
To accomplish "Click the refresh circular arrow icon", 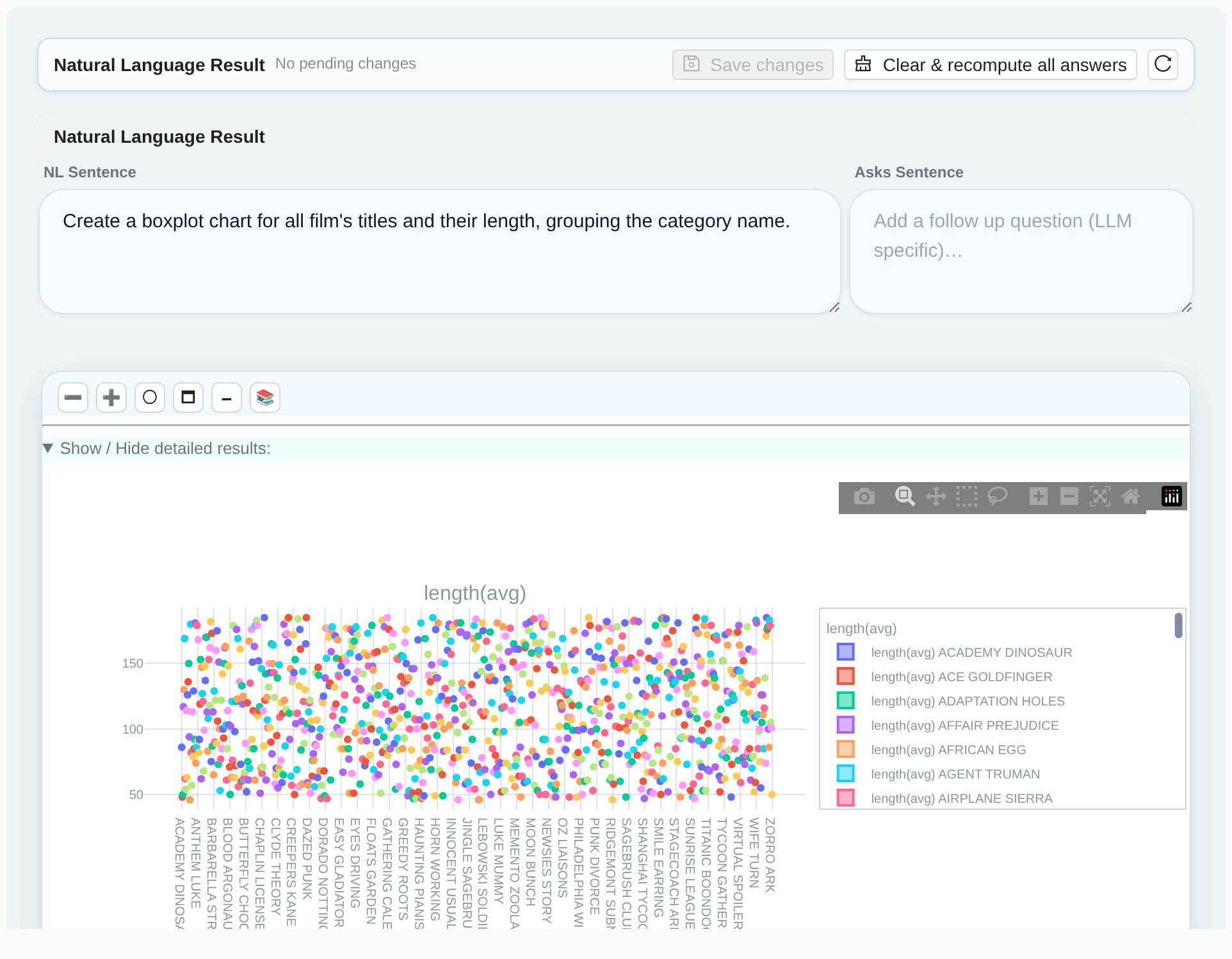I will pos(1162,64).
